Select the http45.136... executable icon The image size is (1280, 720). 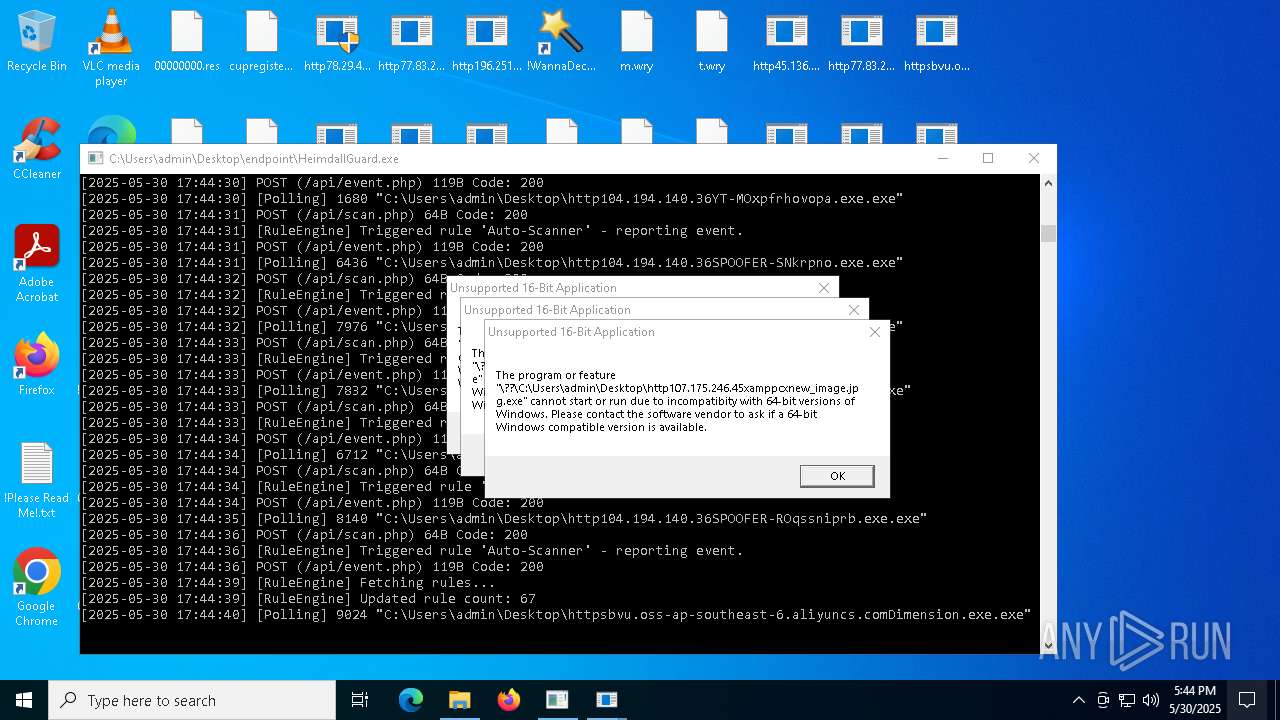786,42
